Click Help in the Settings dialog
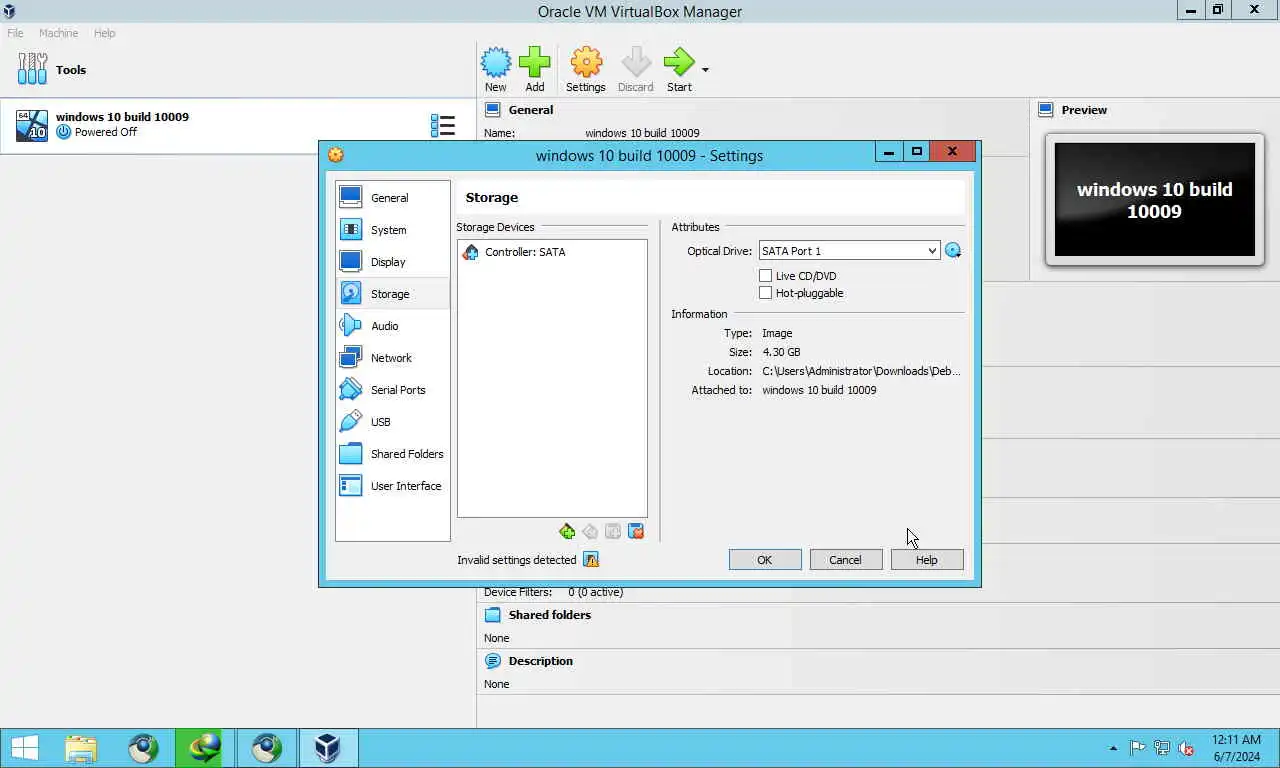Screen dimensions: 1280x768 click(927, 560)
